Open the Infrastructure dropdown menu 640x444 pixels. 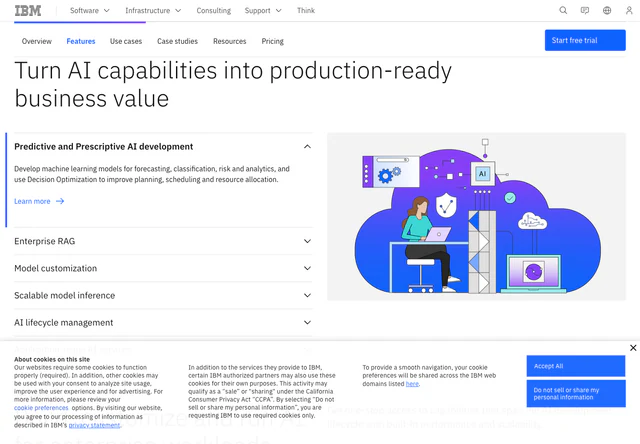tap(153, 11)
